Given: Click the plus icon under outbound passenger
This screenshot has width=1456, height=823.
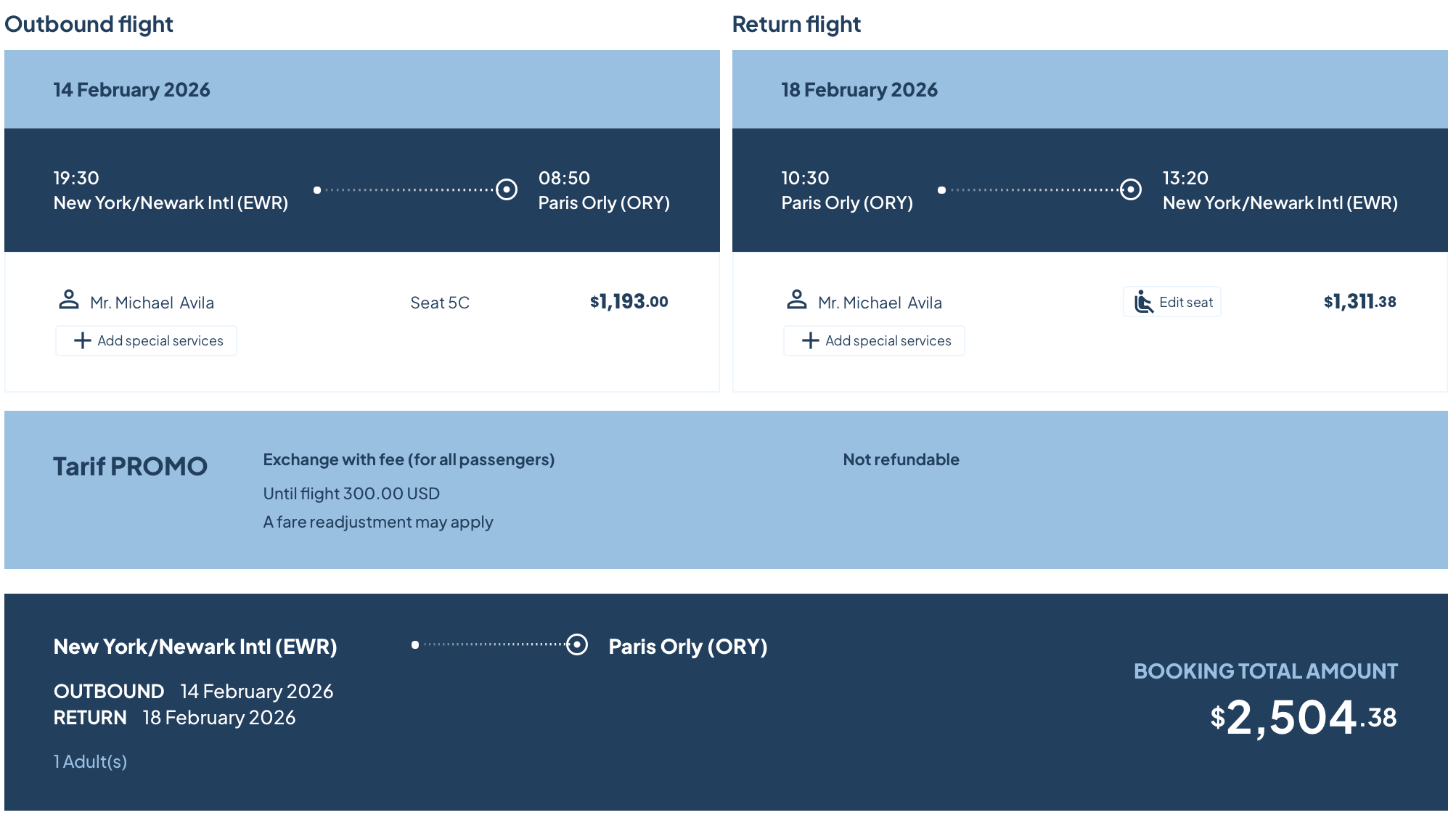Looking at the screenshot, I should [83, 340].
